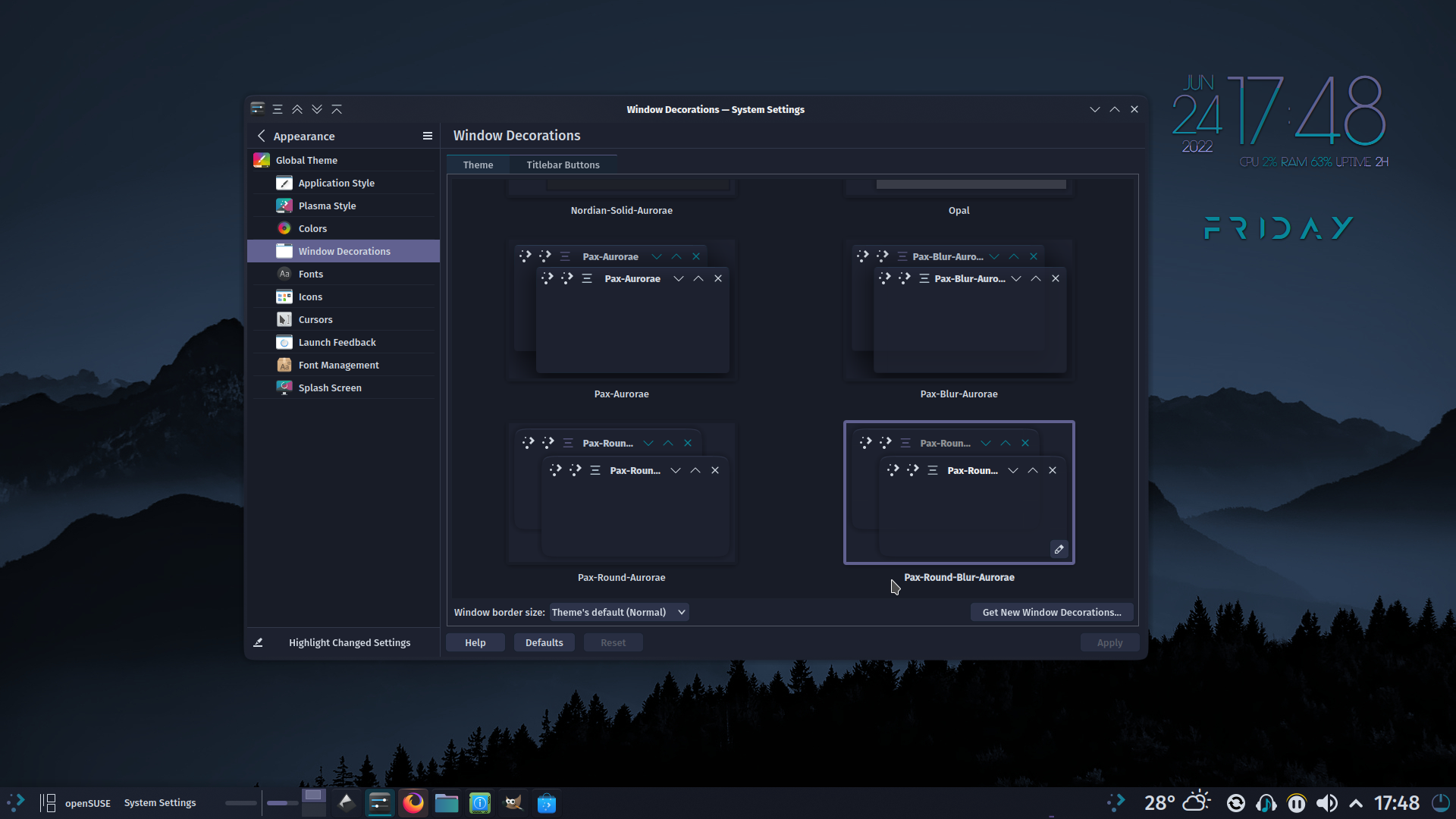
Task: Open the green info-center taskbar icon
Action: point(480,802)
